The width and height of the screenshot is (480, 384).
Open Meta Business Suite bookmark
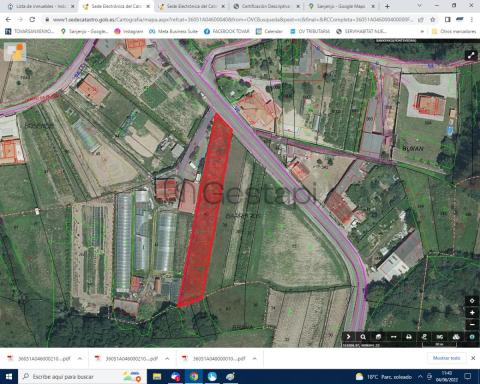point(173,31)
